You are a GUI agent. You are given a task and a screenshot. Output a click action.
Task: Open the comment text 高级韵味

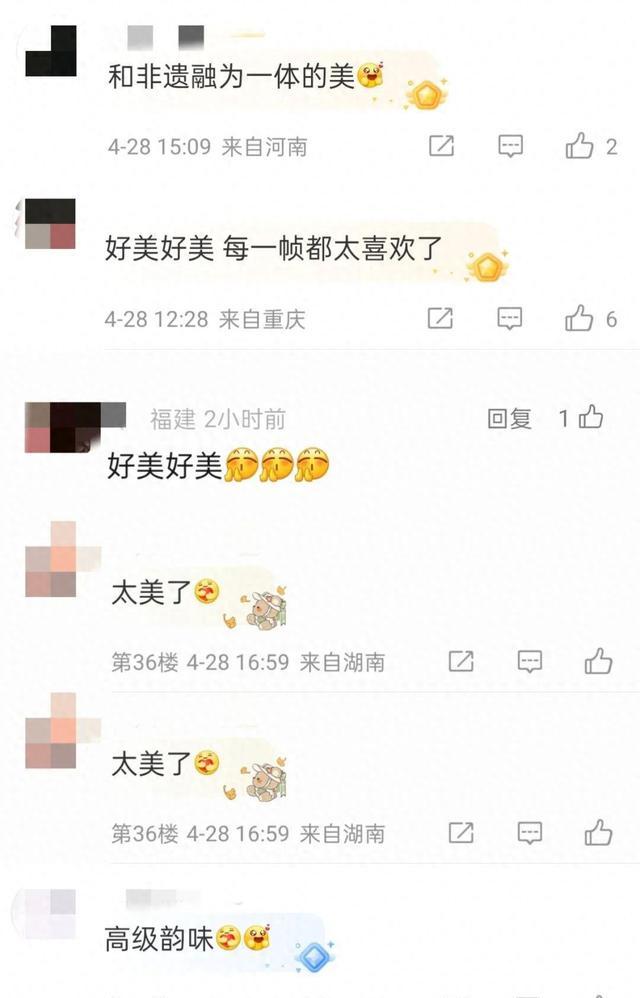(x=158, y=939)
